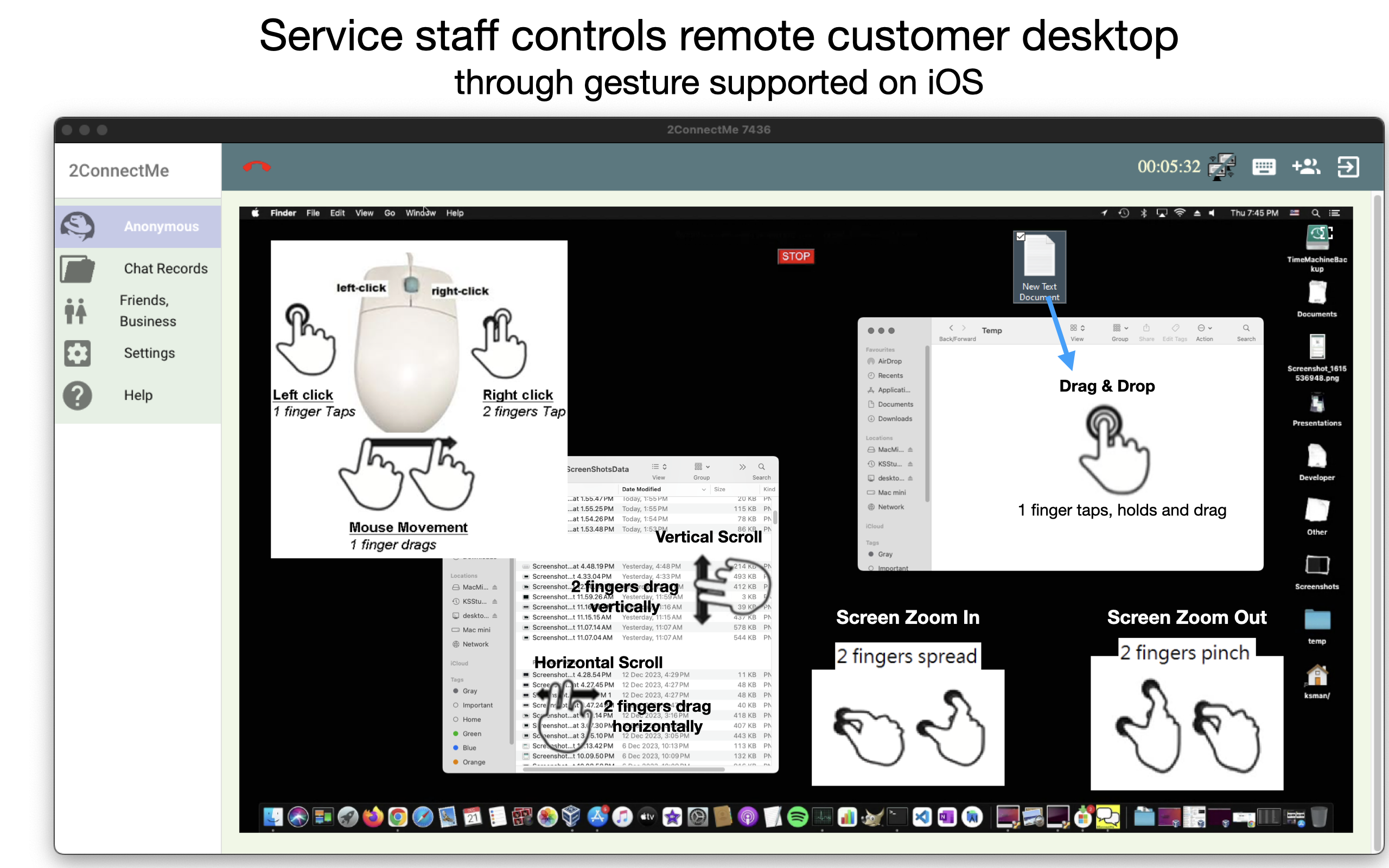Select the Green tag in ScreenShotsData sidebar
1389x868 pixels.
[467, 733]
